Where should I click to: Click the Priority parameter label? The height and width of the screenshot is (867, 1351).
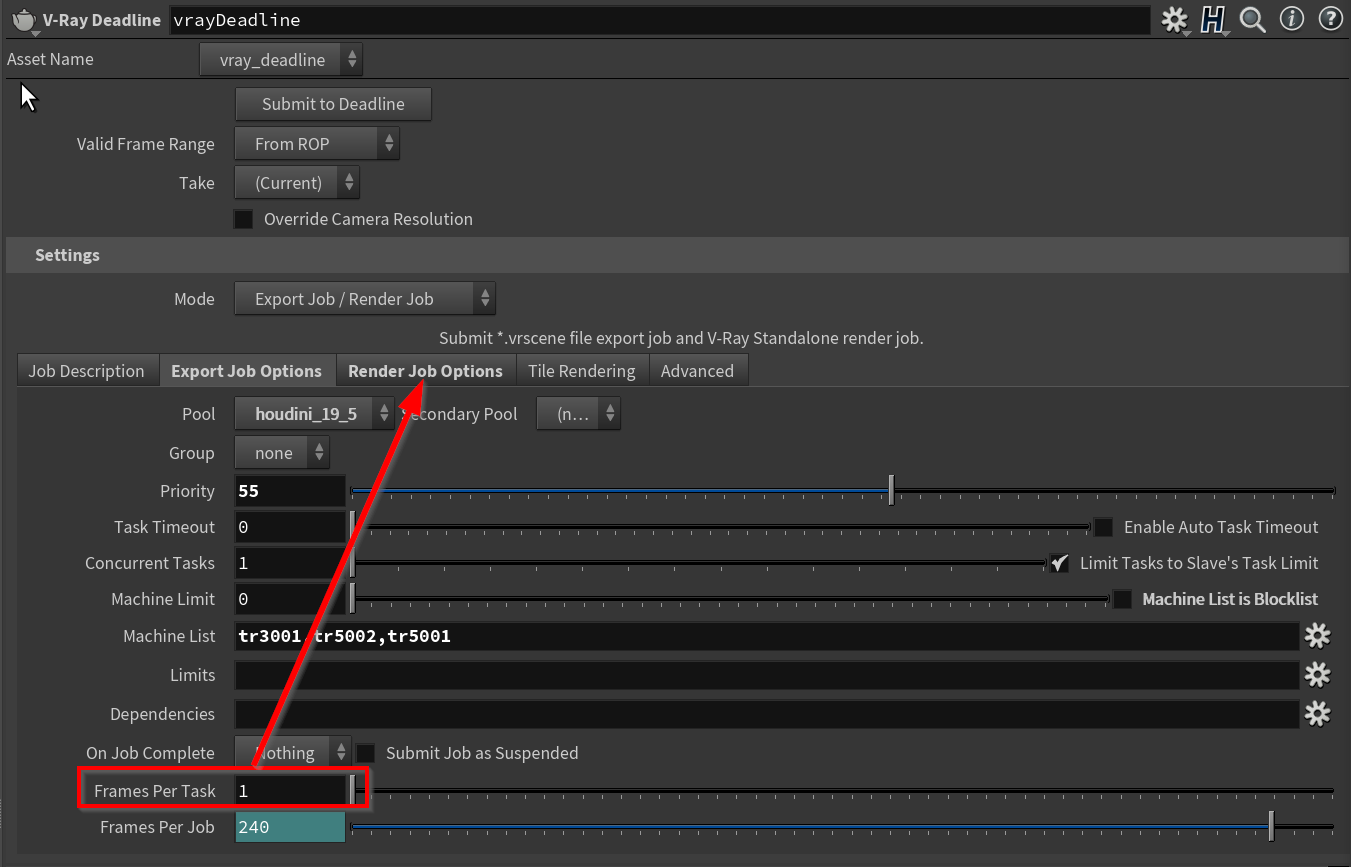(187, 491)
